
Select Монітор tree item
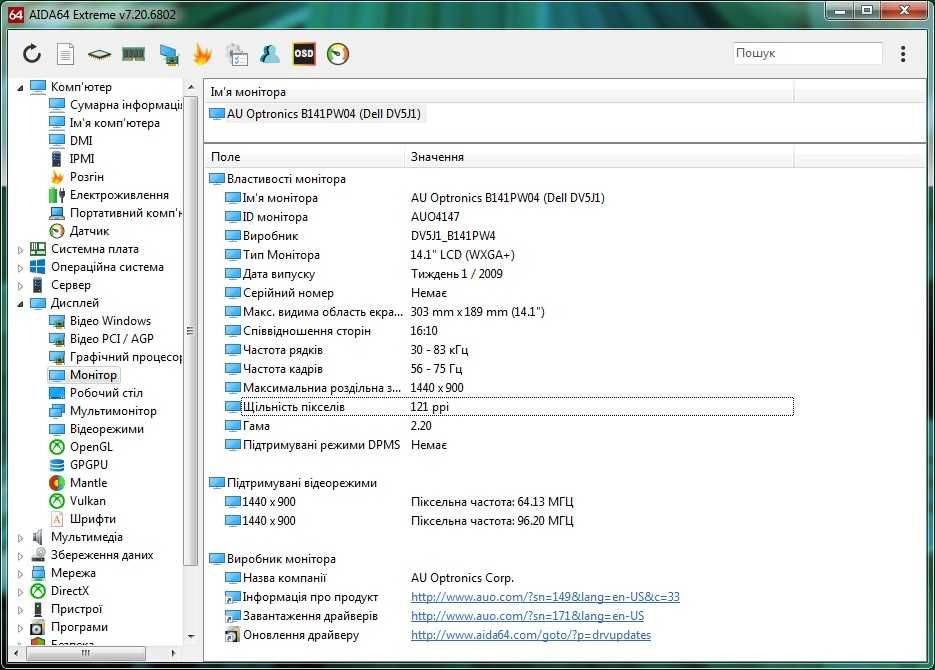pos(93,375)
